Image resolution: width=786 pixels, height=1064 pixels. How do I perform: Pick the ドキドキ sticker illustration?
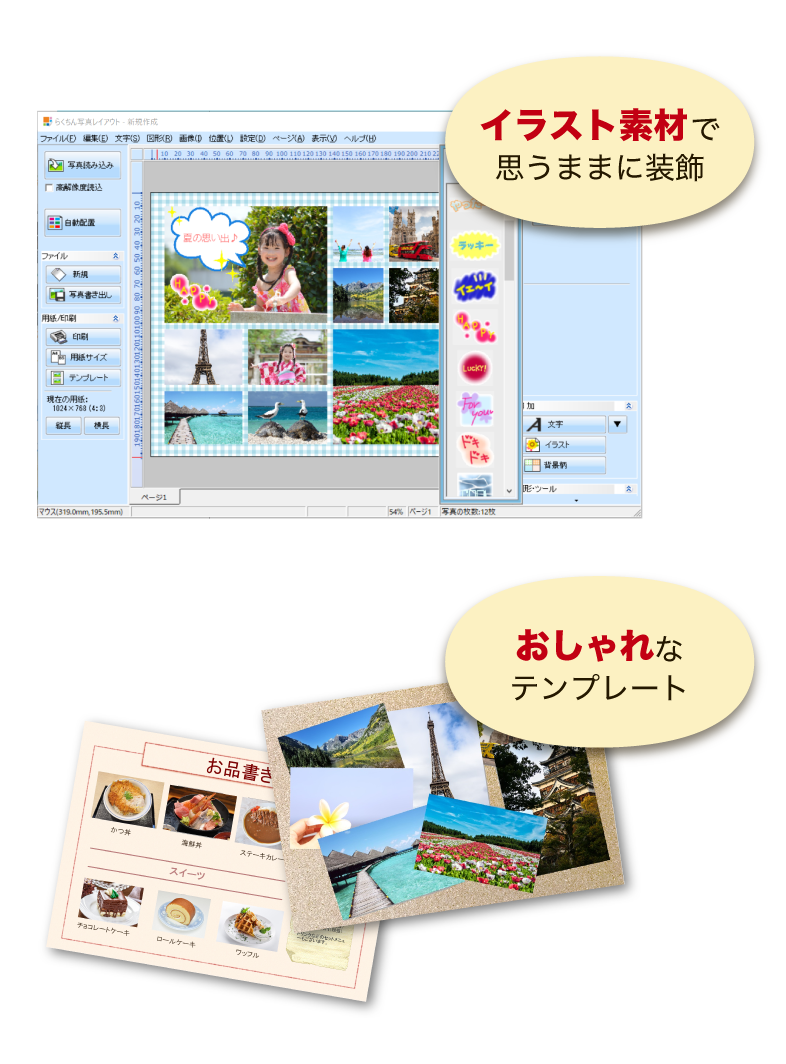pyautogui.click(x=475, y=449)
